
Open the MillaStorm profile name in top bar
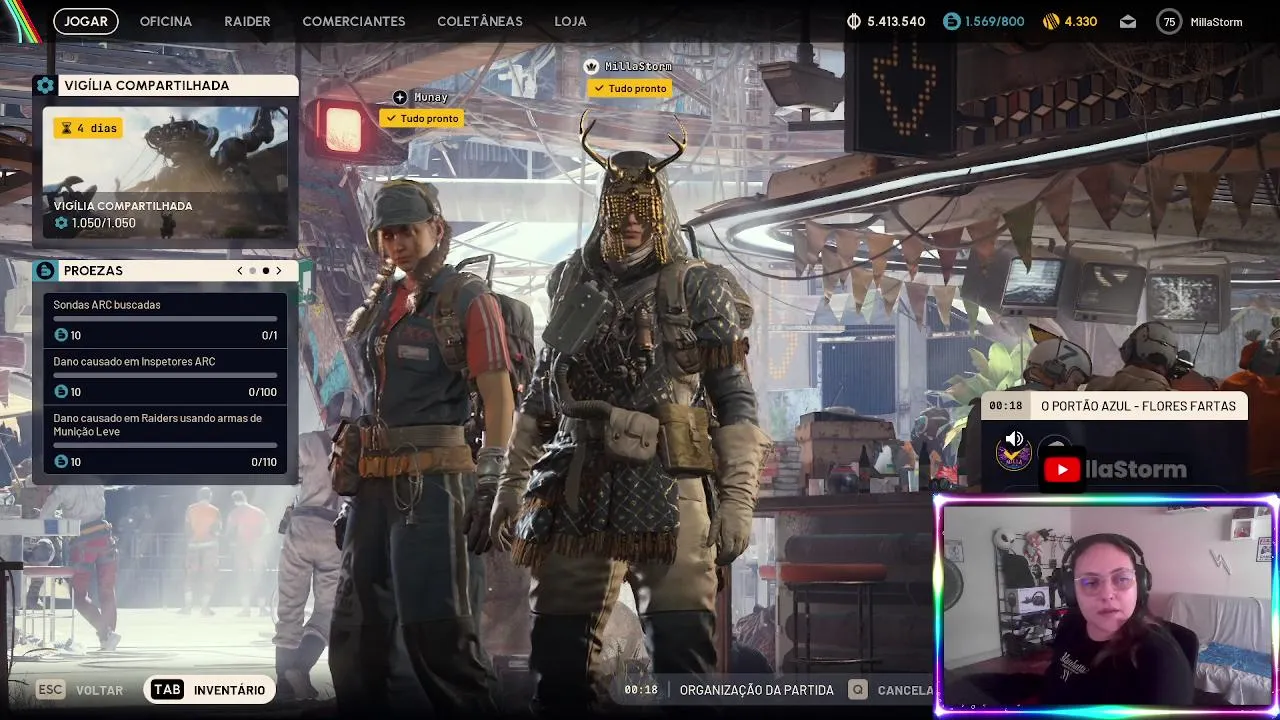pos(1216,22)
